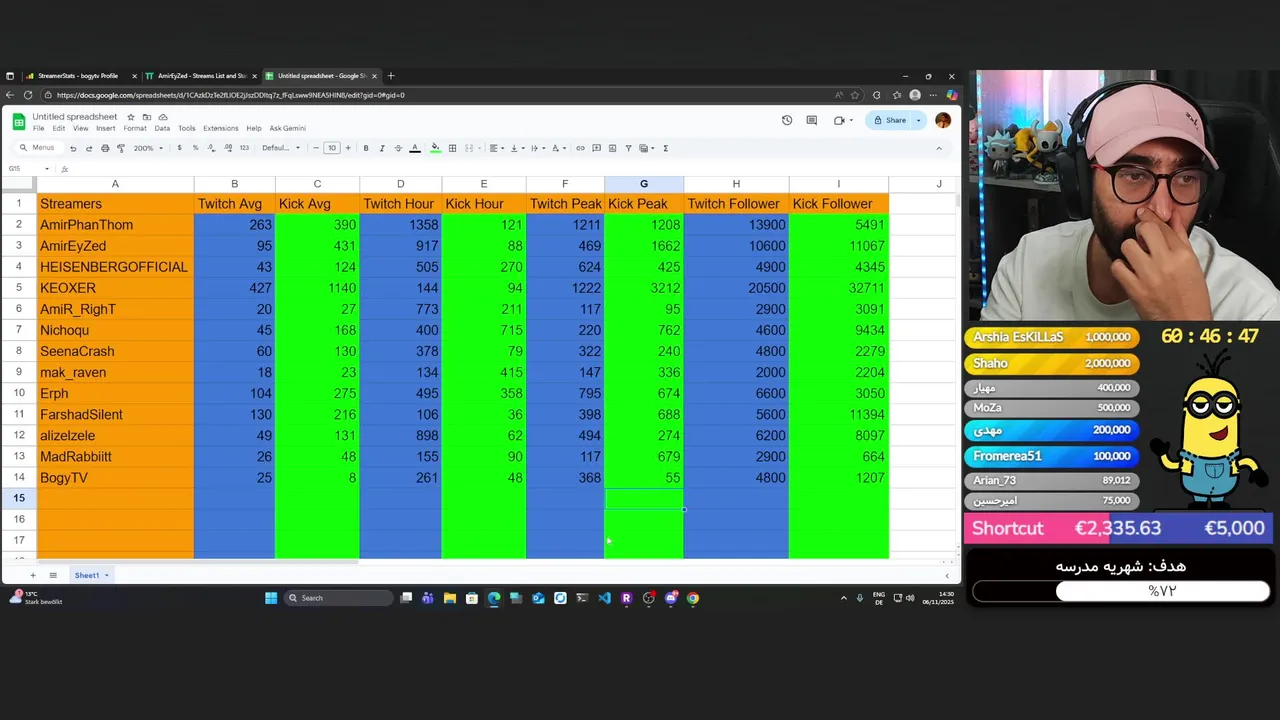The image size is (1280, 720).
Task: Open vertical align dropdown
Action: pyautogui.click(x=517, y=148)
